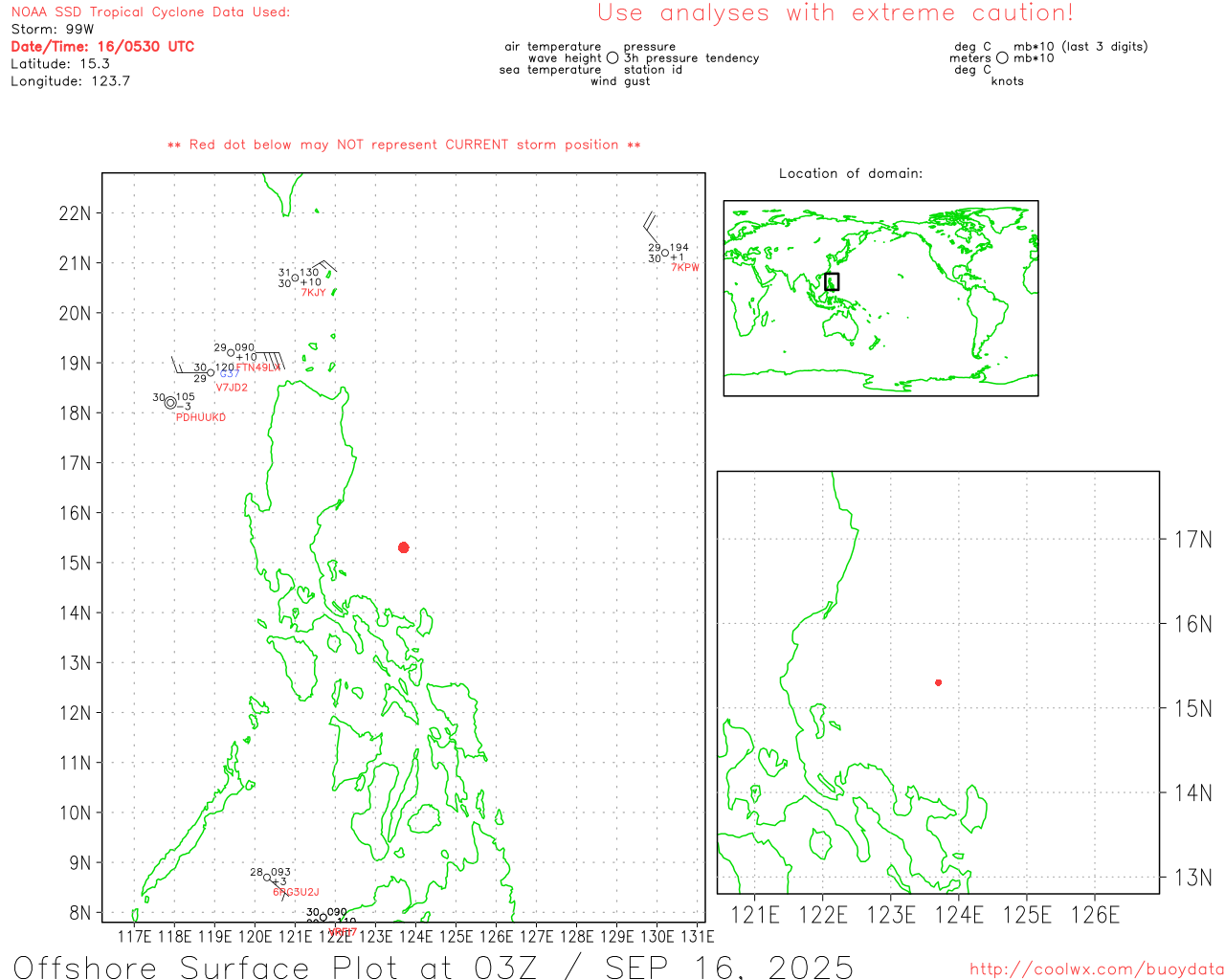The width and height of the screenshot is (1225, 980).
Task: Click the double-ring station marker above PDHUUKD
Action: point(170,403)
